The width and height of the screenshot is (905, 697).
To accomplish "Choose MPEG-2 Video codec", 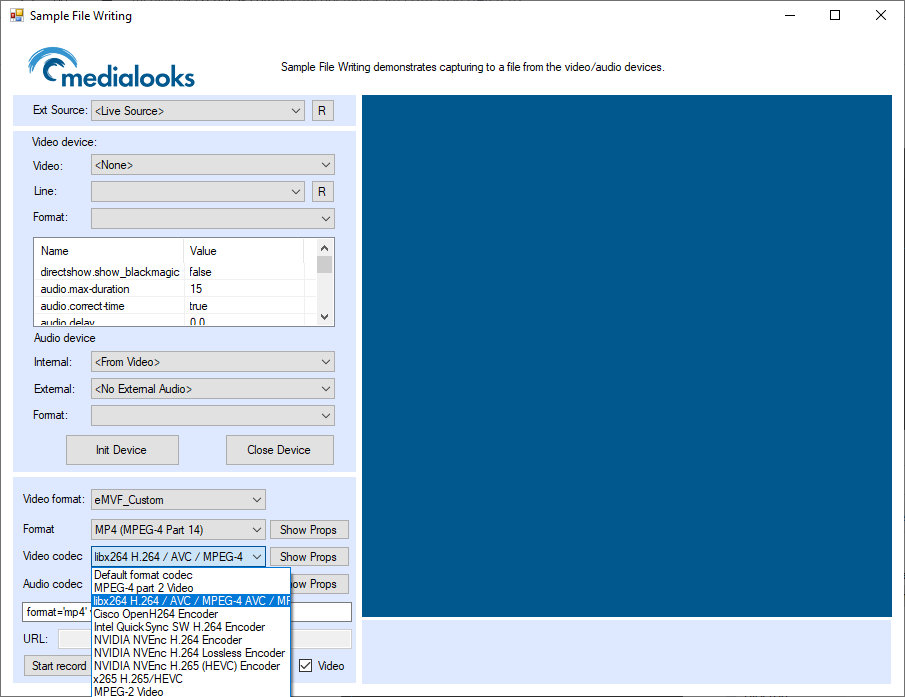I will click(191, 692).
